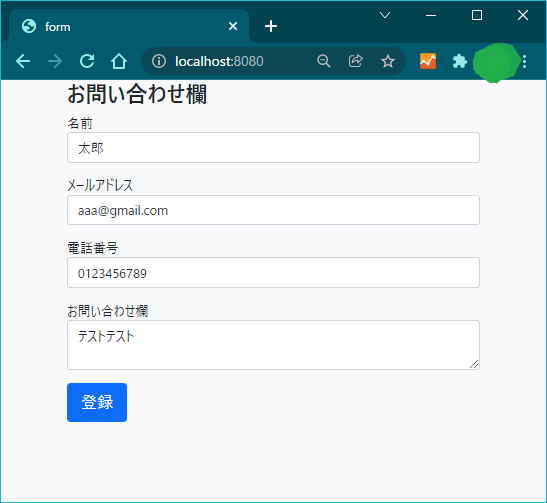This screenshot has width=547, height=503.
Task: Open a new tab with plus button
Action: [271, 27]
